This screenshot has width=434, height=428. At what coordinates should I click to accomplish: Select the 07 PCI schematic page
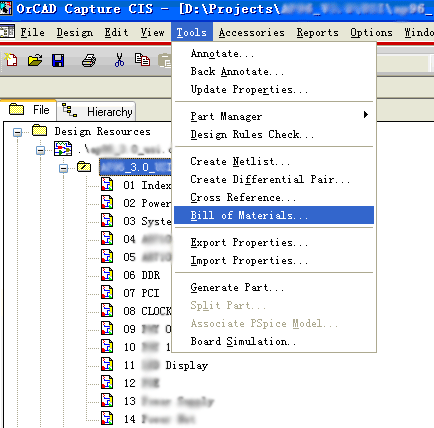pos(141,293)
